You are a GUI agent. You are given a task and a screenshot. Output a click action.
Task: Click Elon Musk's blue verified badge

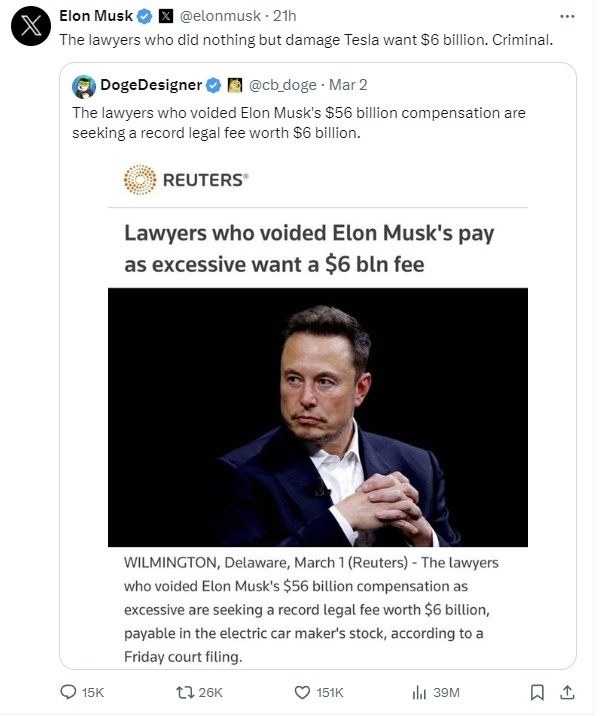pos(146,17)
